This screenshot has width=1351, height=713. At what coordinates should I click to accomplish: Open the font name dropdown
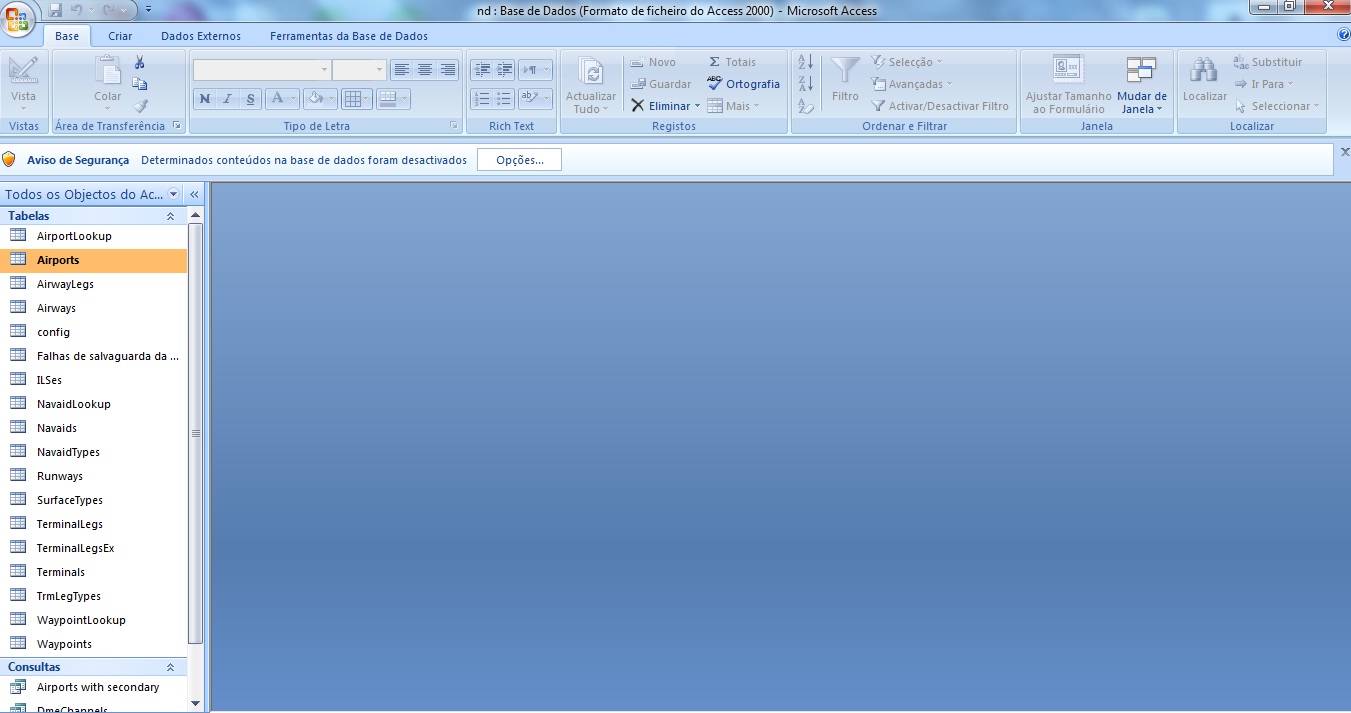324,70
